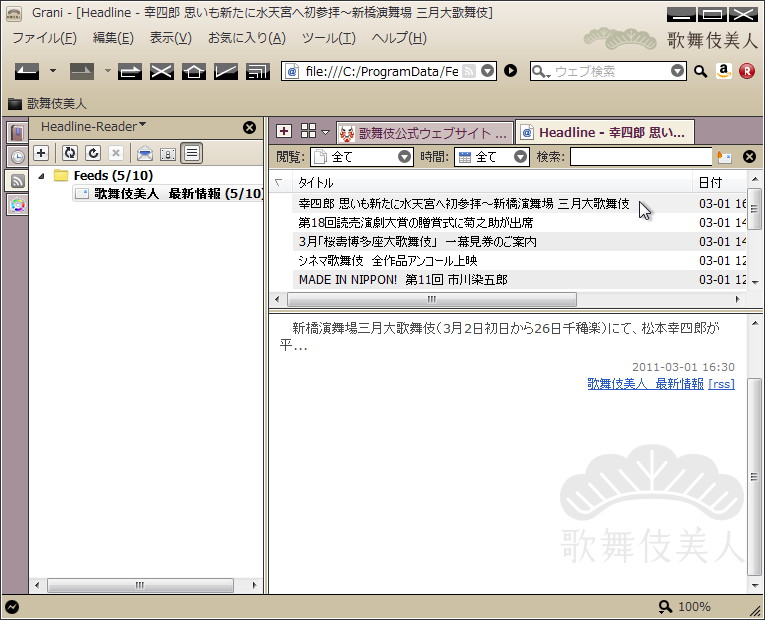The height and width of the screenshot is (620, 765).
Task: Click the red R Rakuten search icon
Action: [x=746, y=71]
